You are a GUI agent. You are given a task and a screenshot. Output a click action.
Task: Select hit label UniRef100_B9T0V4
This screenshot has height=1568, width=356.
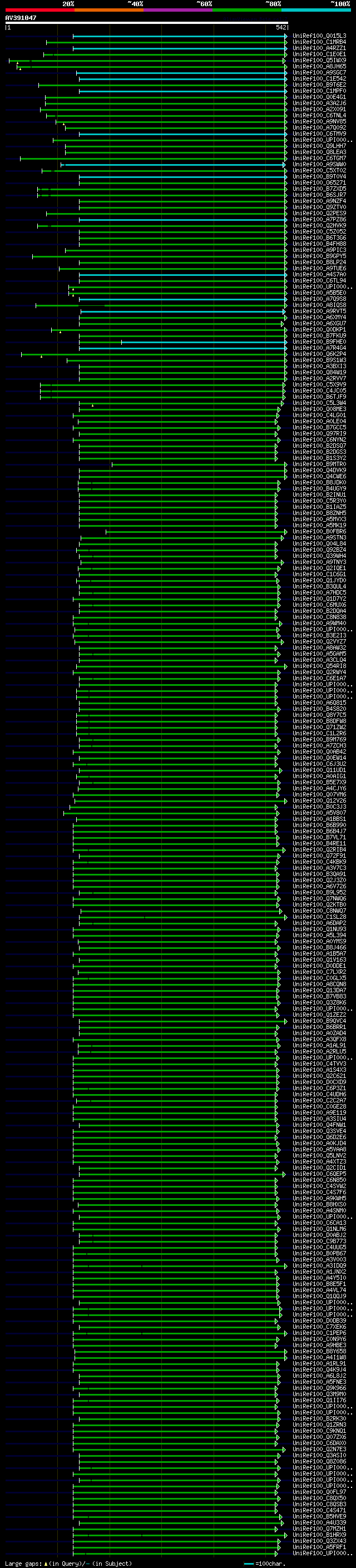pos(319,176)
